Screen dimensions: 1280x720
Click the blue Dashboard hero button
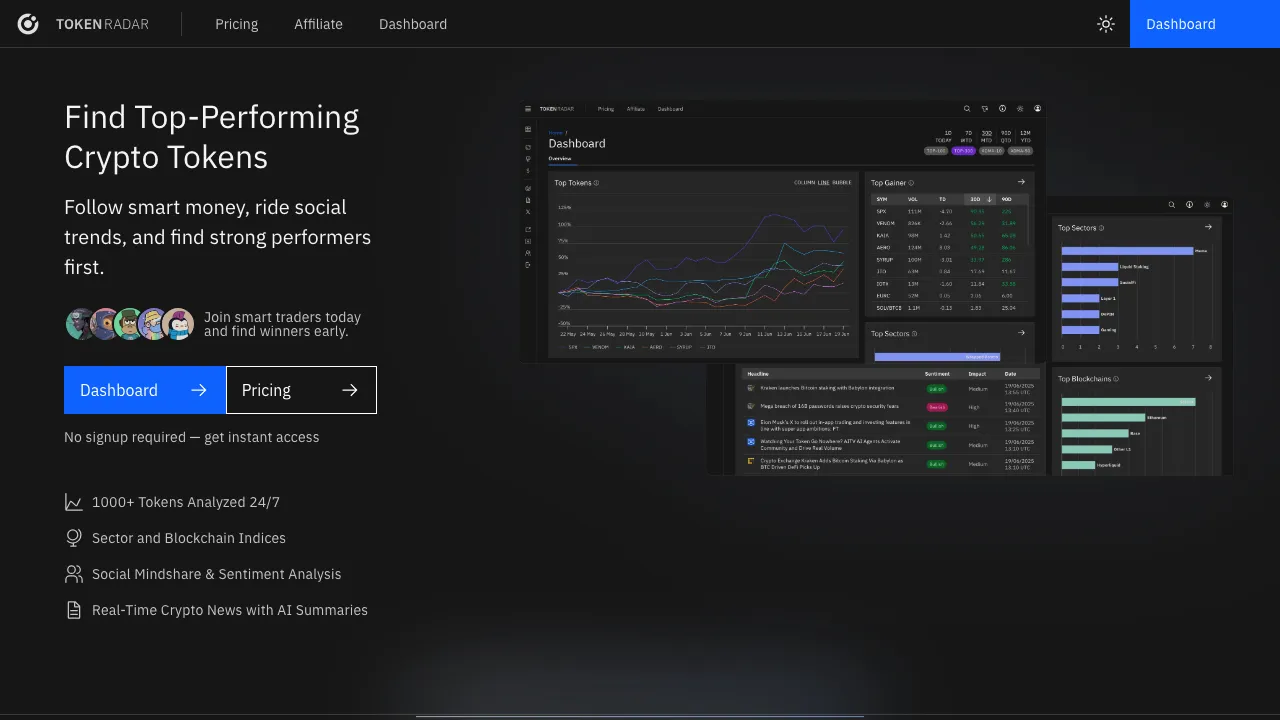(x=145, y=390)
